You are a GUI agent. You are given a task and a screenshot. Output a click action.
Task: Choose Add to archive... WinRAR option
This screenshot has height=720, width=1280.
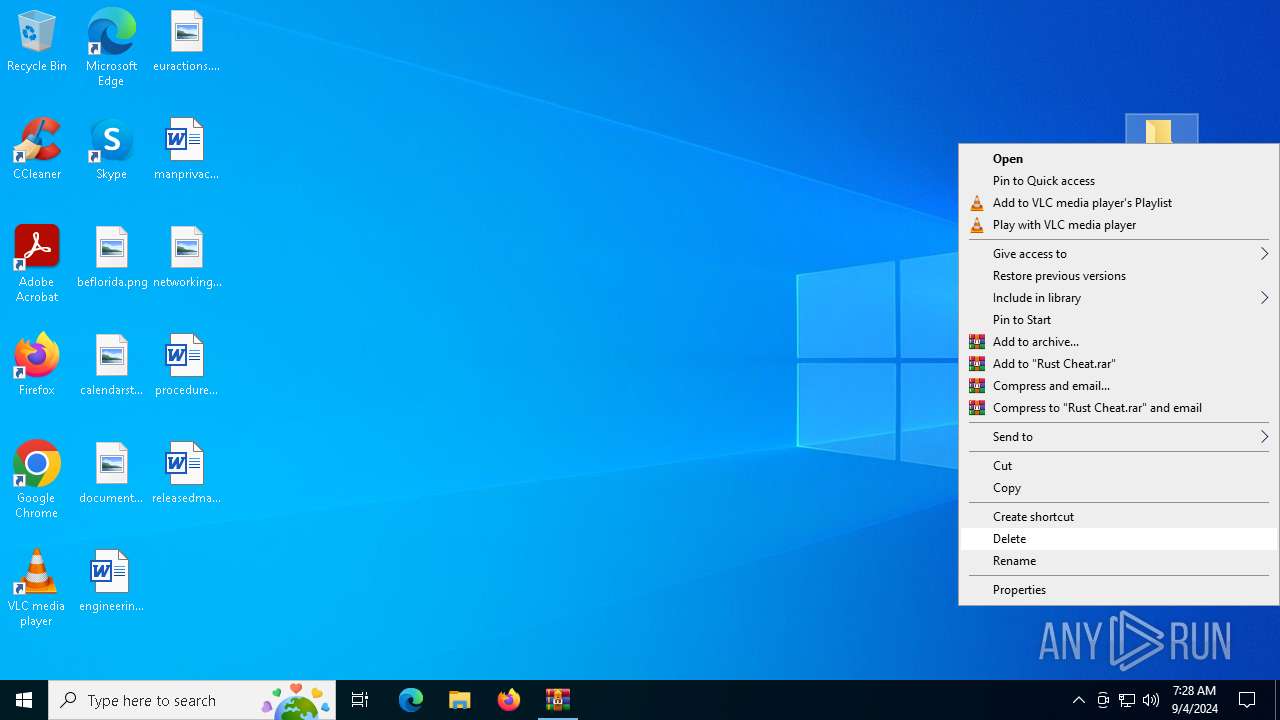(1119, 342)
